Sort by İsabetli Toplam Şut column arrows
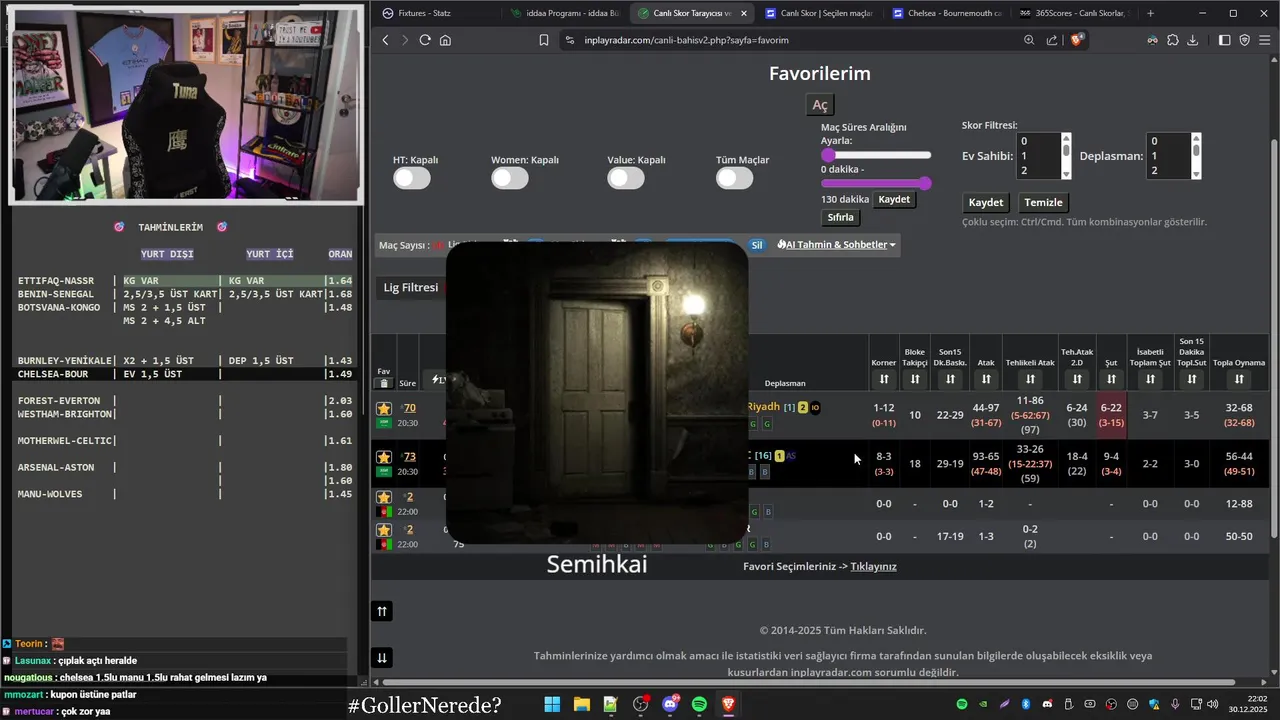Screen dimensions: 1280x720 (x=1150, y=379)
